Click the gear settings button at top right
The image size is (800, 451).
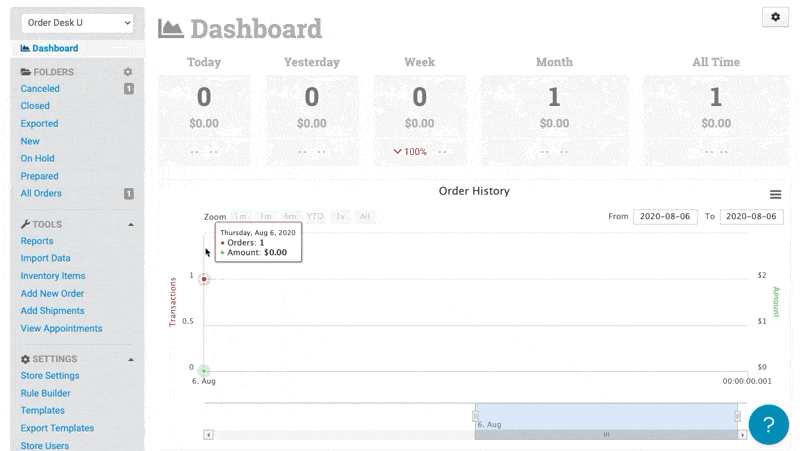click(x=775, y=18)
